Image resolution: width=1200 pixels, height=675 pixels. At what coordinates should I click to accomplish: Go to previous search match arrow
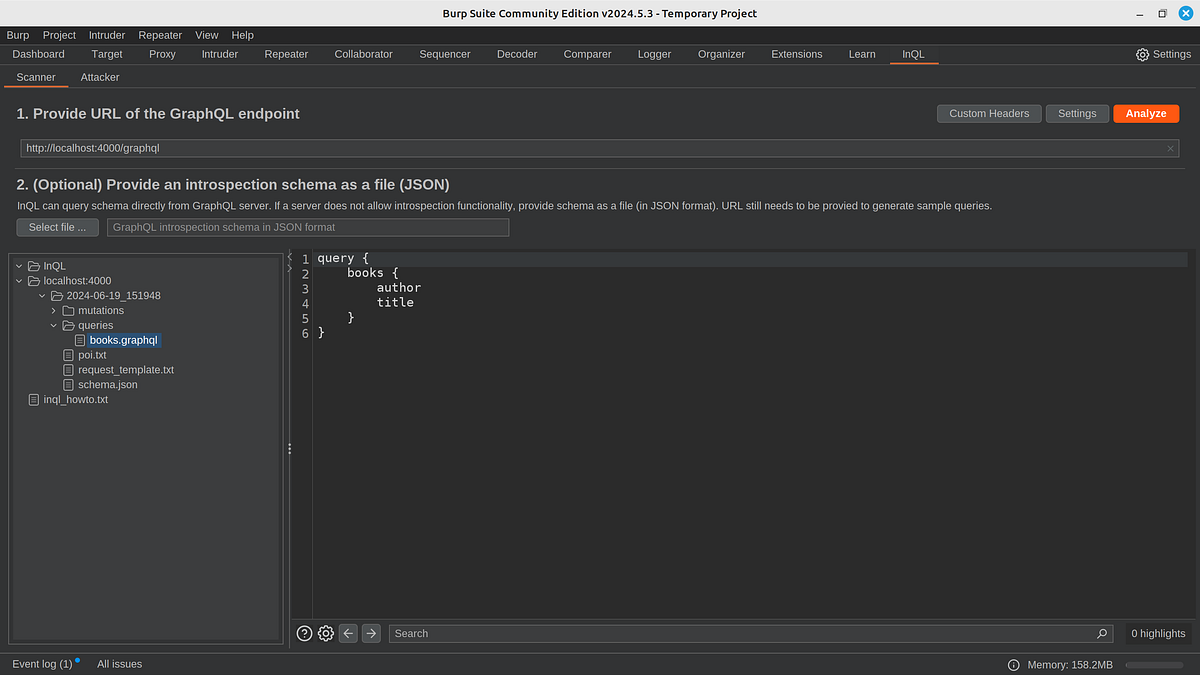[348, 633]
